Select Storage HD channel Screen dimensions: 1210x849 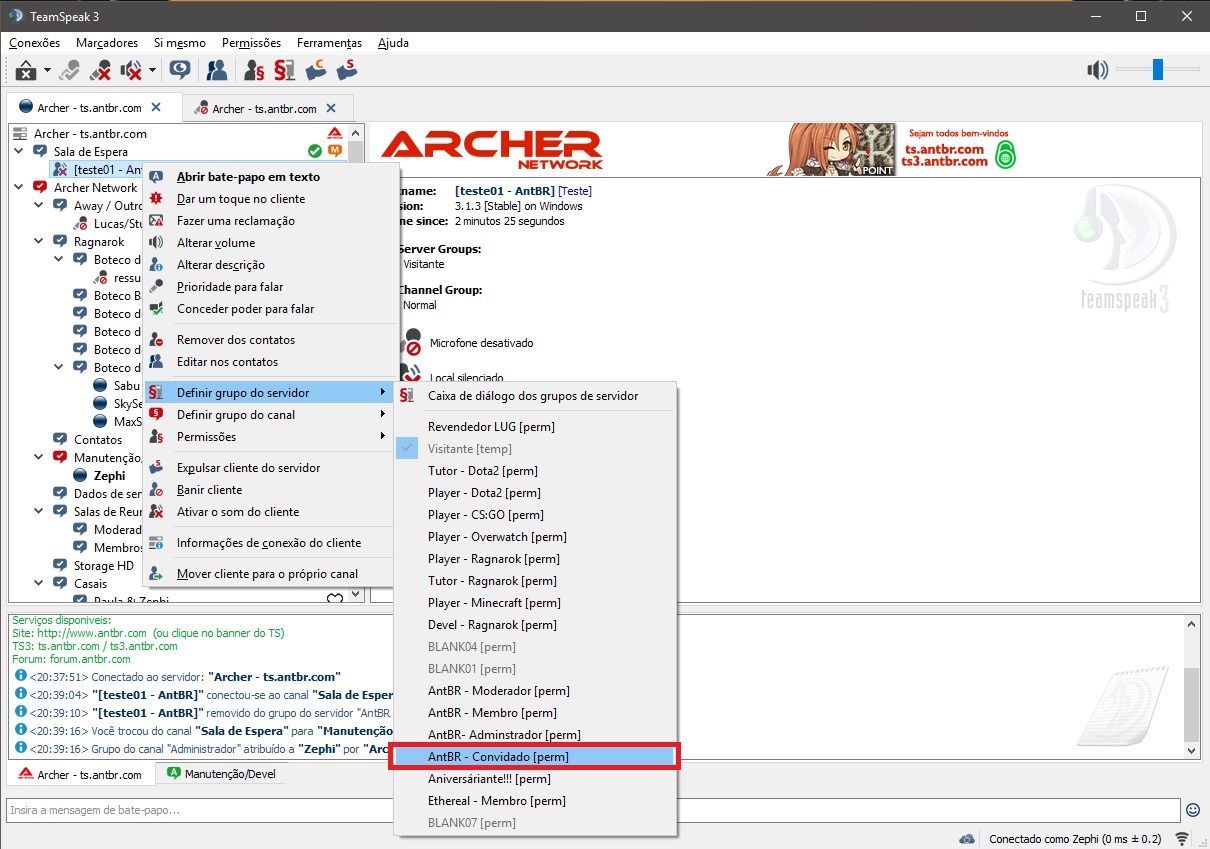104,565
